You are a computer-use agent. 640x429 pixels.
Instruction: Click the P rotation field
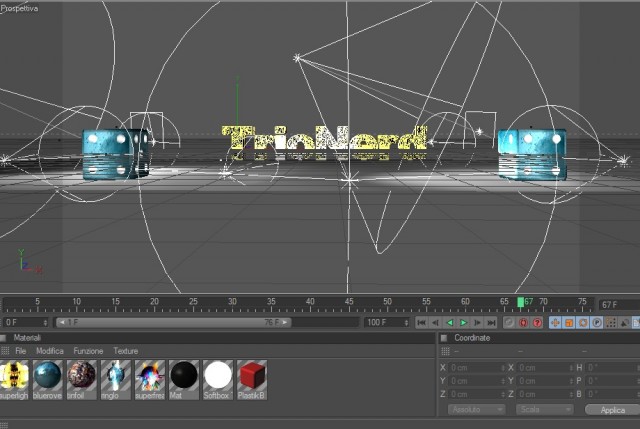tap(612, 381)
